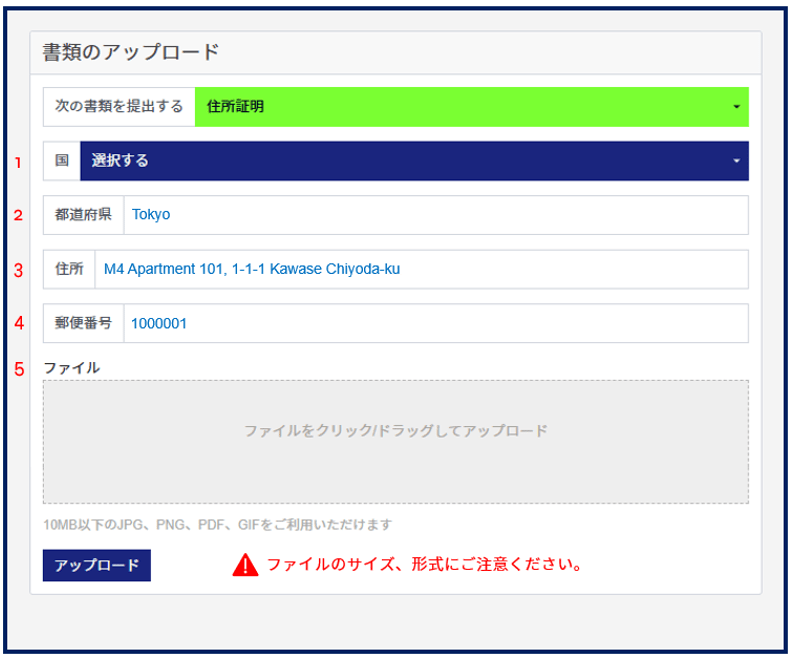Click the red warning triangle icon
The width and height of the screenshot is (790, 657).
(x=245, y=565)
